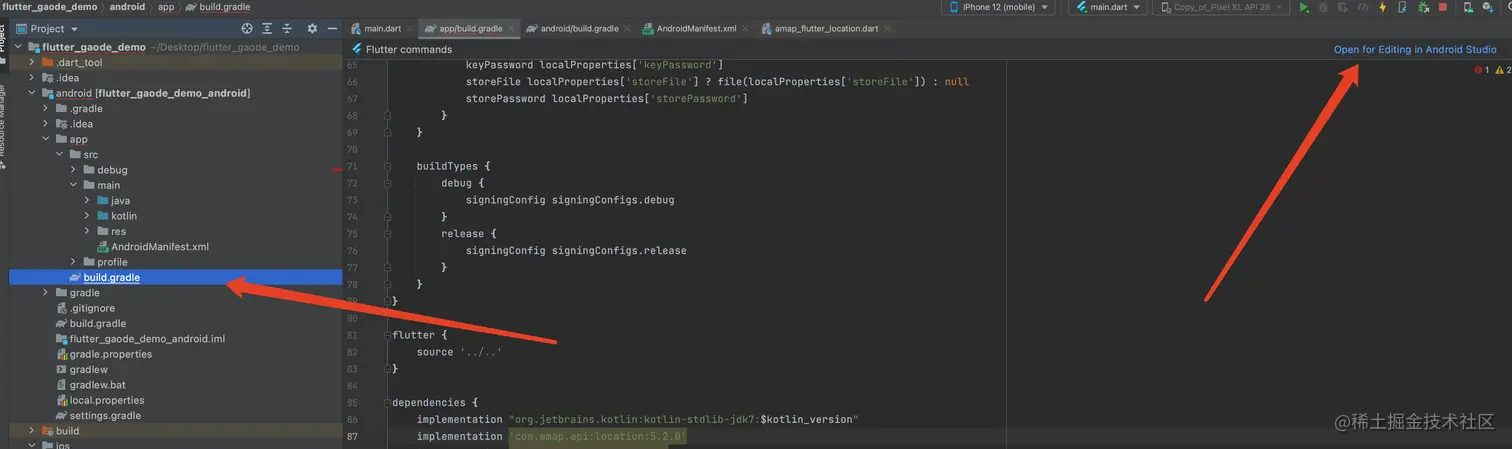
Task: Click Collapse All icon in Project panel
Action: click(x=287, y=29)
